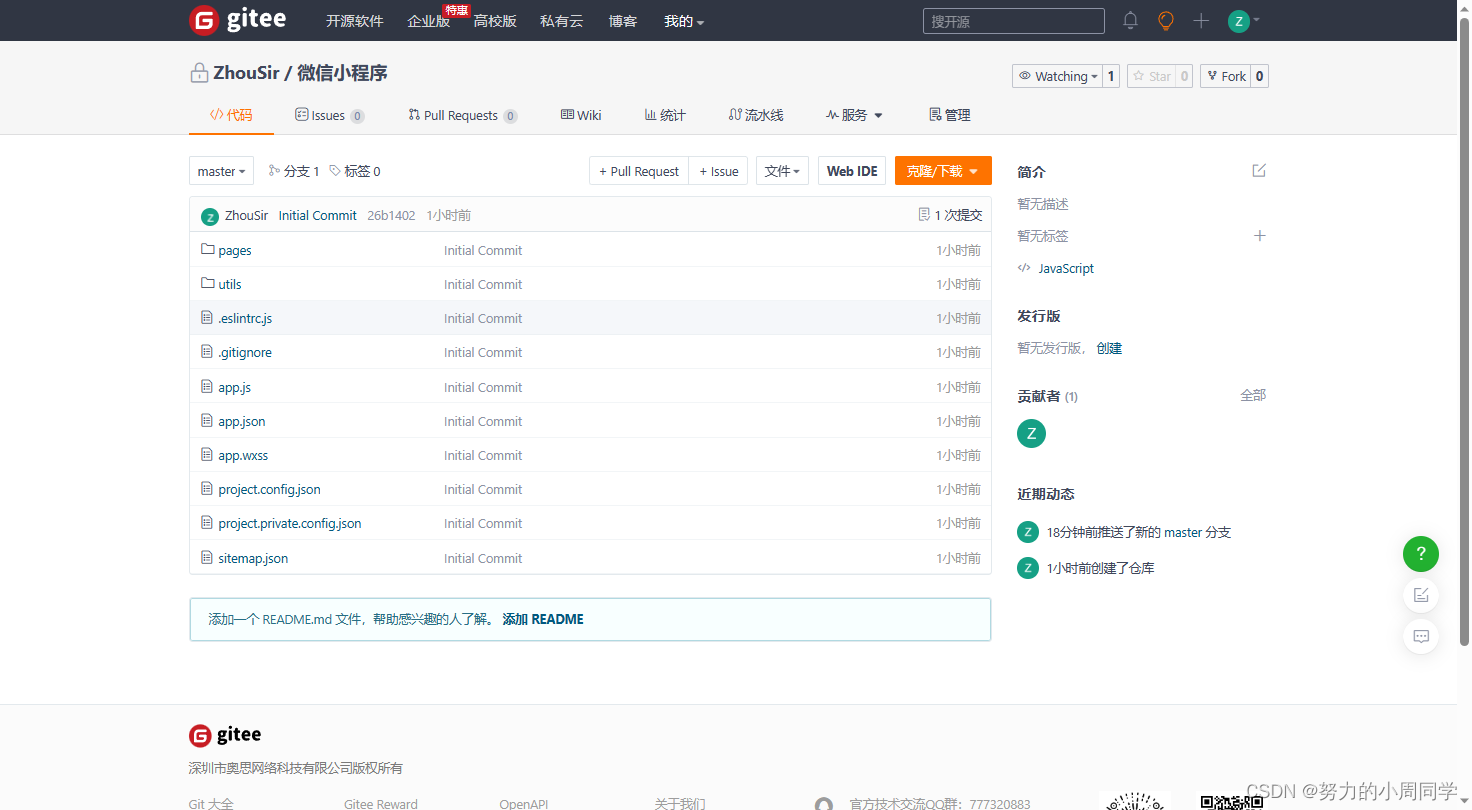Image resolution: width=1472 pixels, height=810 pixels.
Task: Click the 添加 README link
Action: [543, 619]
